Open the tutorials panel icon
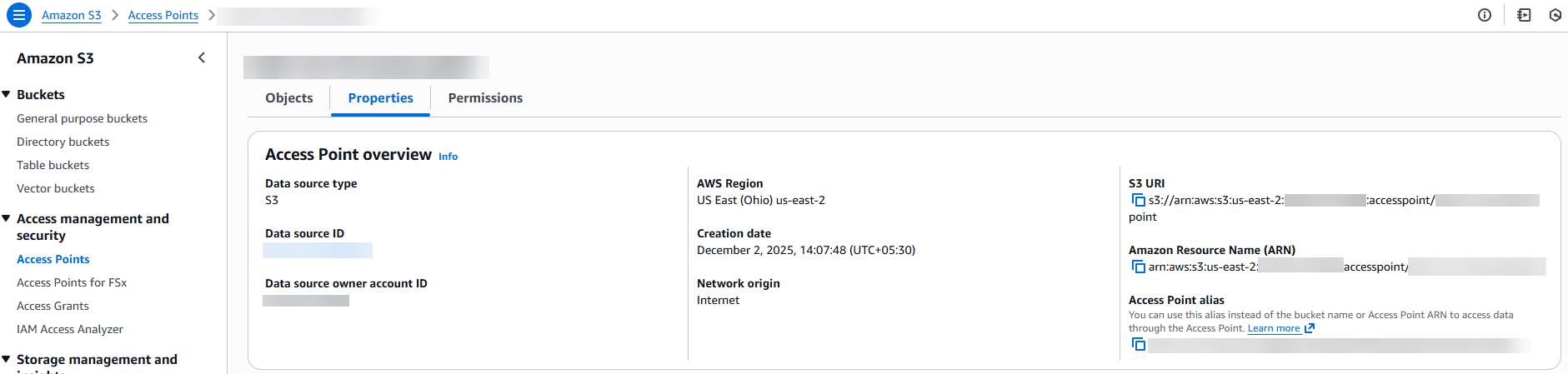 coord(1524,15)
